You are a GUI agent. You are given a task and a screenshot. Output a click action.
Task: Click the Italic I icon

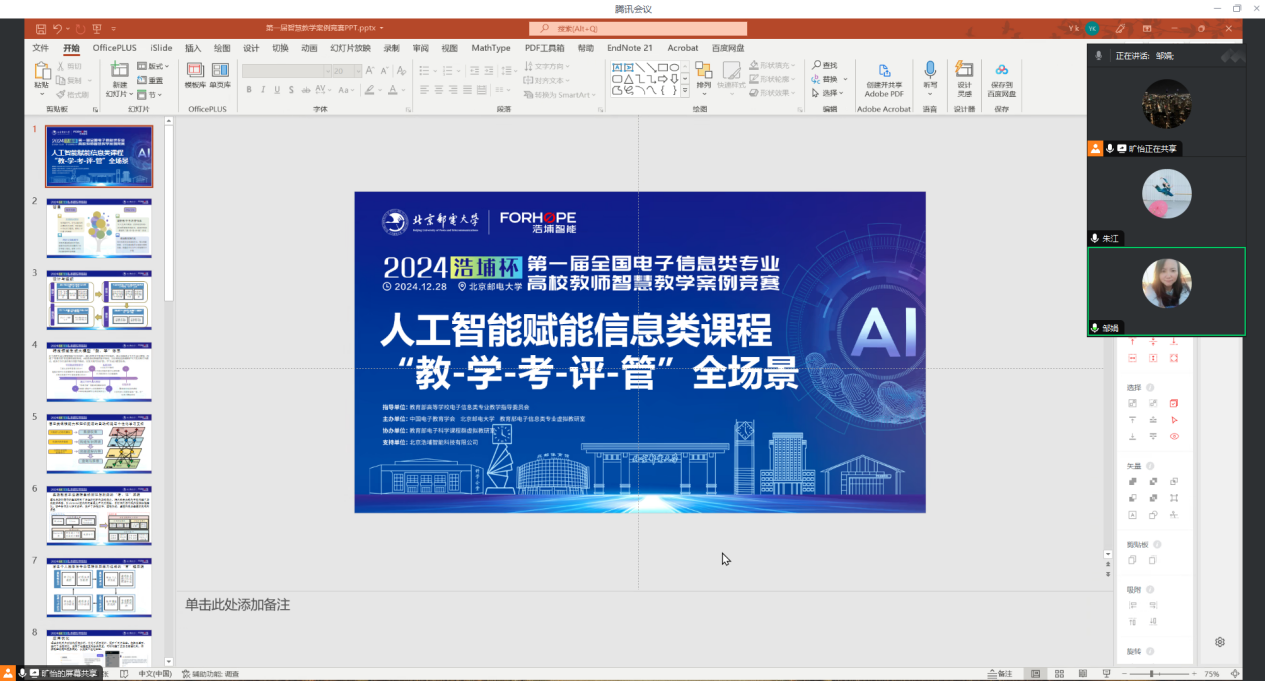tap(263, 89)
